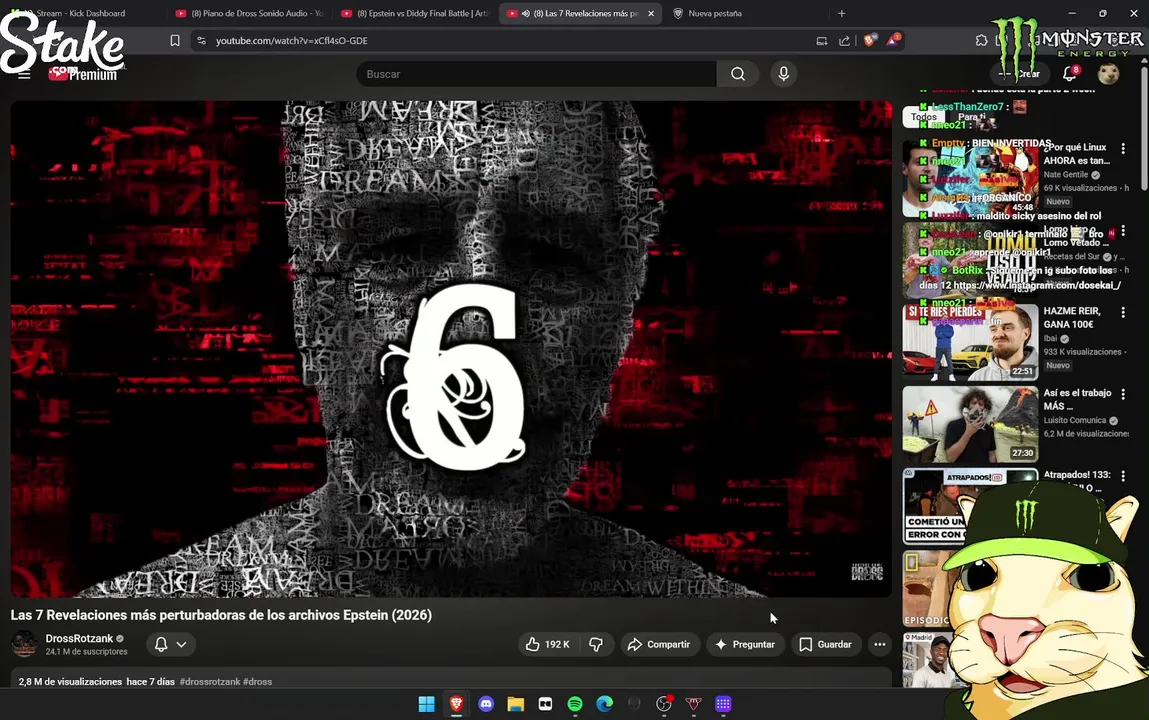Open Spotify from the taskbar
This screenshot has width=1149, height=720.
575,704
